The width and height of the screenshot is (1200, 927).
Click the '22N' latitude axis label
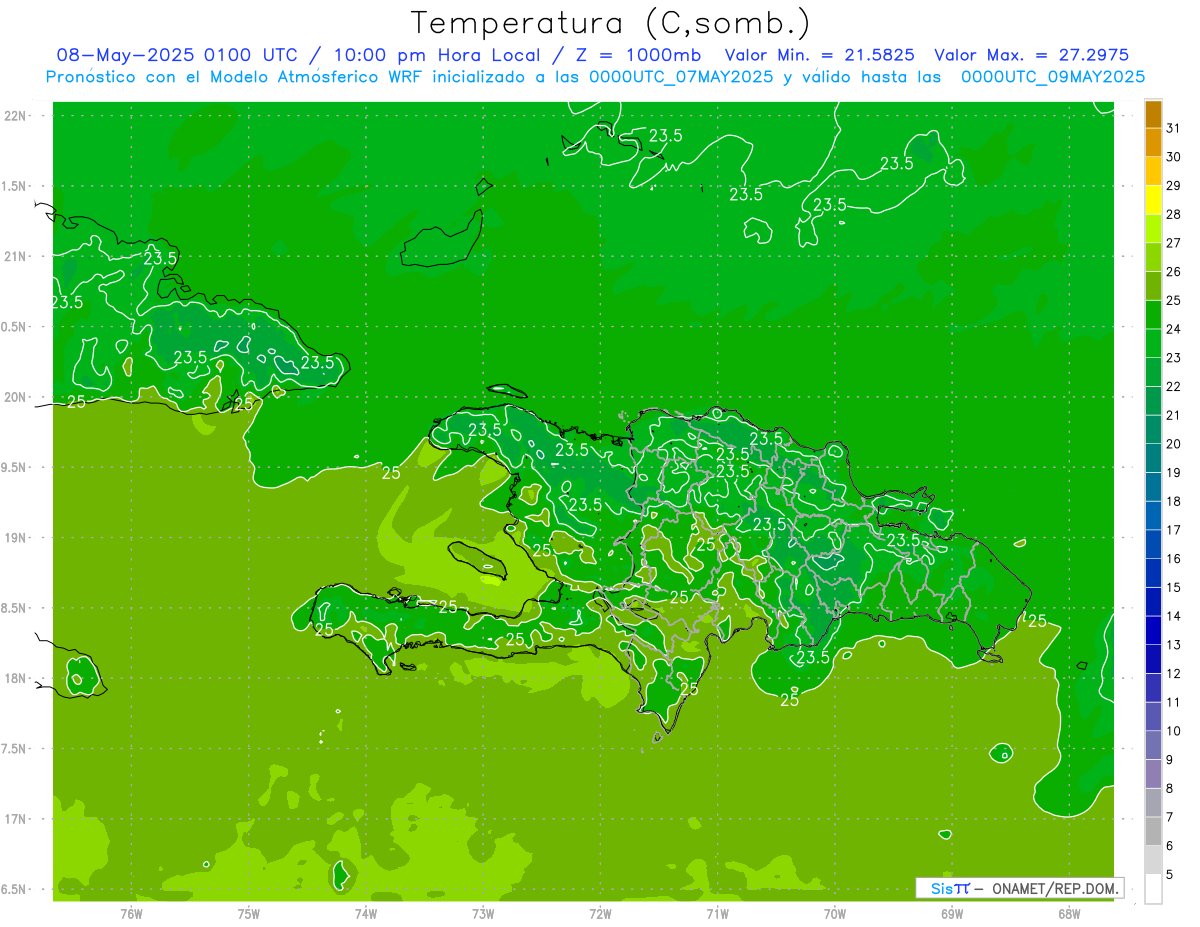click(x=15, y=116)
